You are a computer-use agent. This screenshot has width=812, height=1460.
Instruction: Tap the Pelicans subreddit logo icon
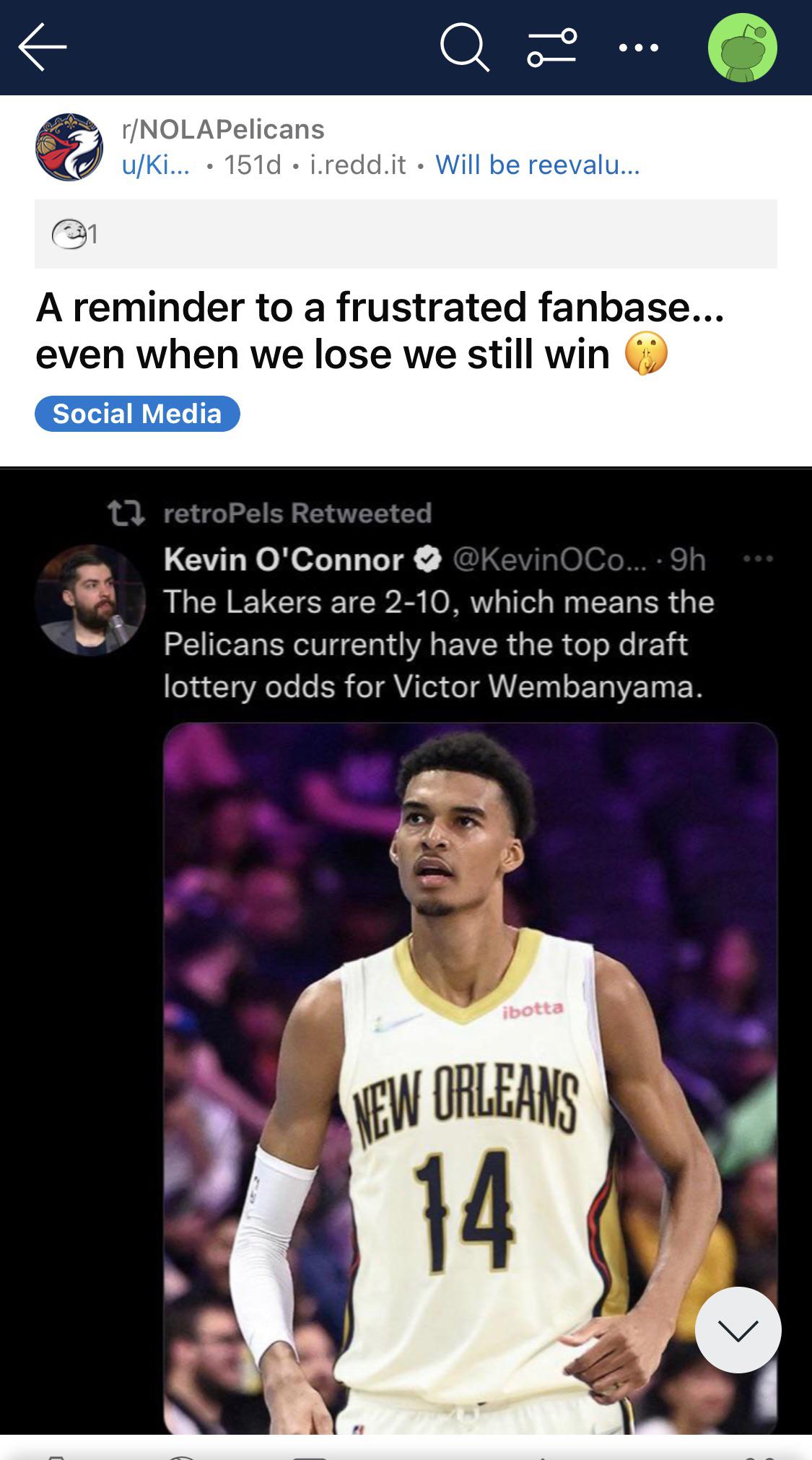coord(69,147)
